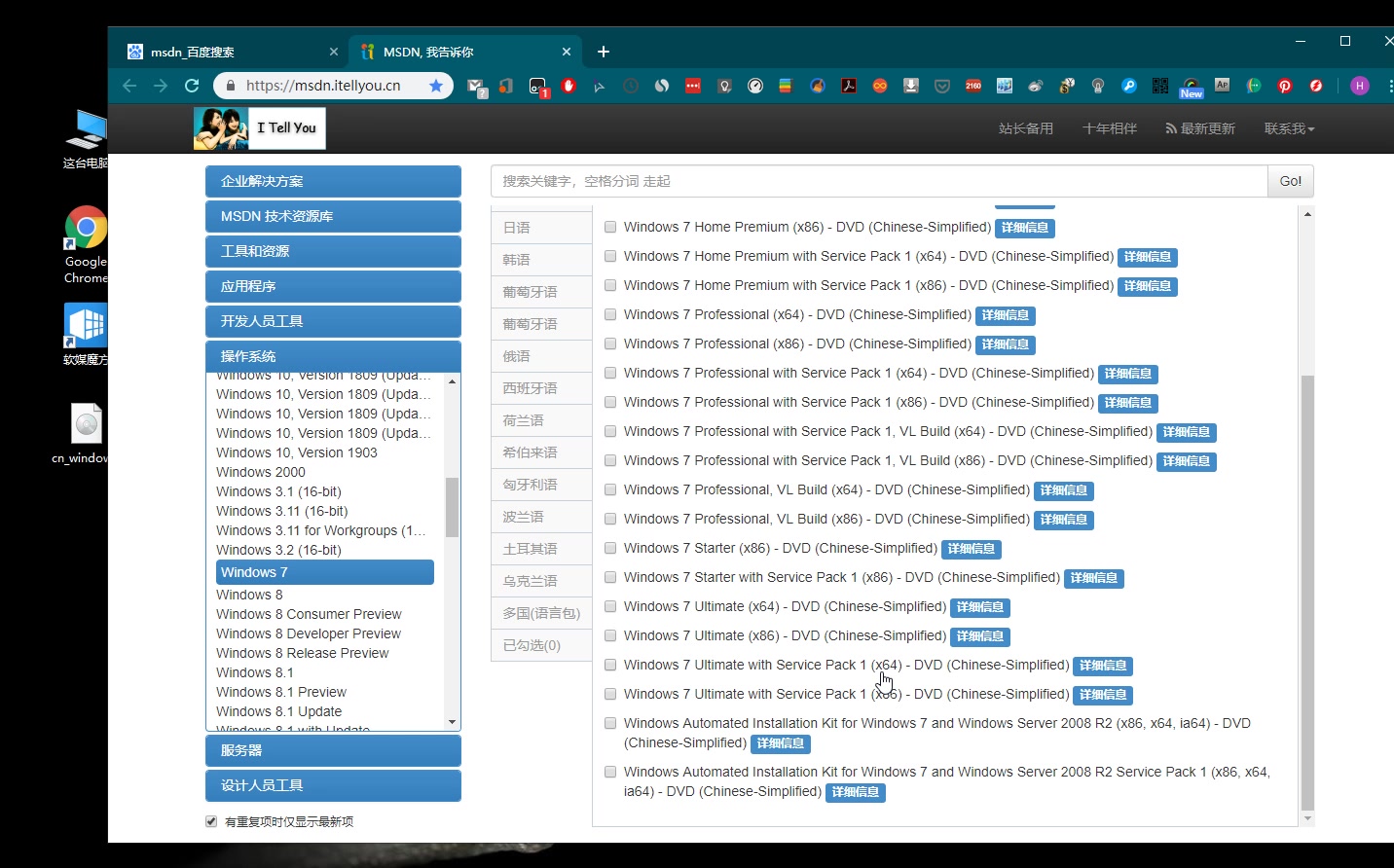Open the 已勾选(0) tab
The image size is (1394, 868).
point(541,645)
